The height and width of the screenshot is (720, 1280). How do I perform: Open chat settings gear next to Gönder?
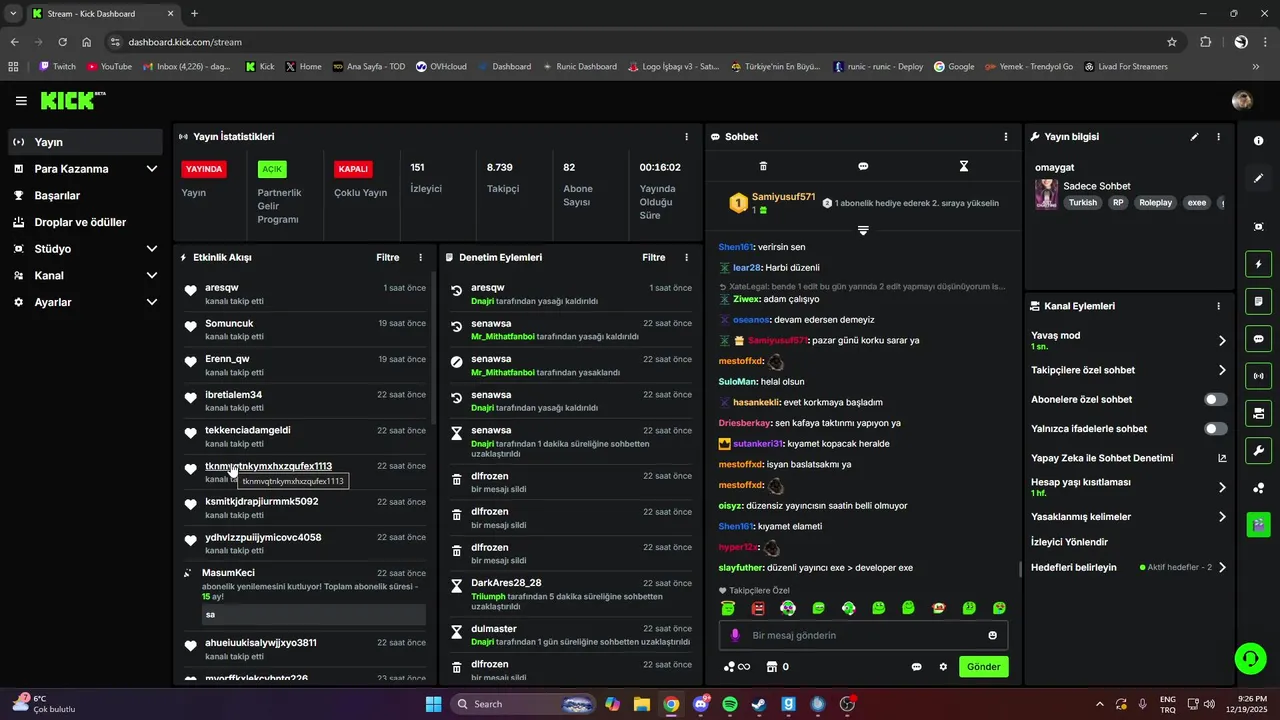click(x=942, y=667)
